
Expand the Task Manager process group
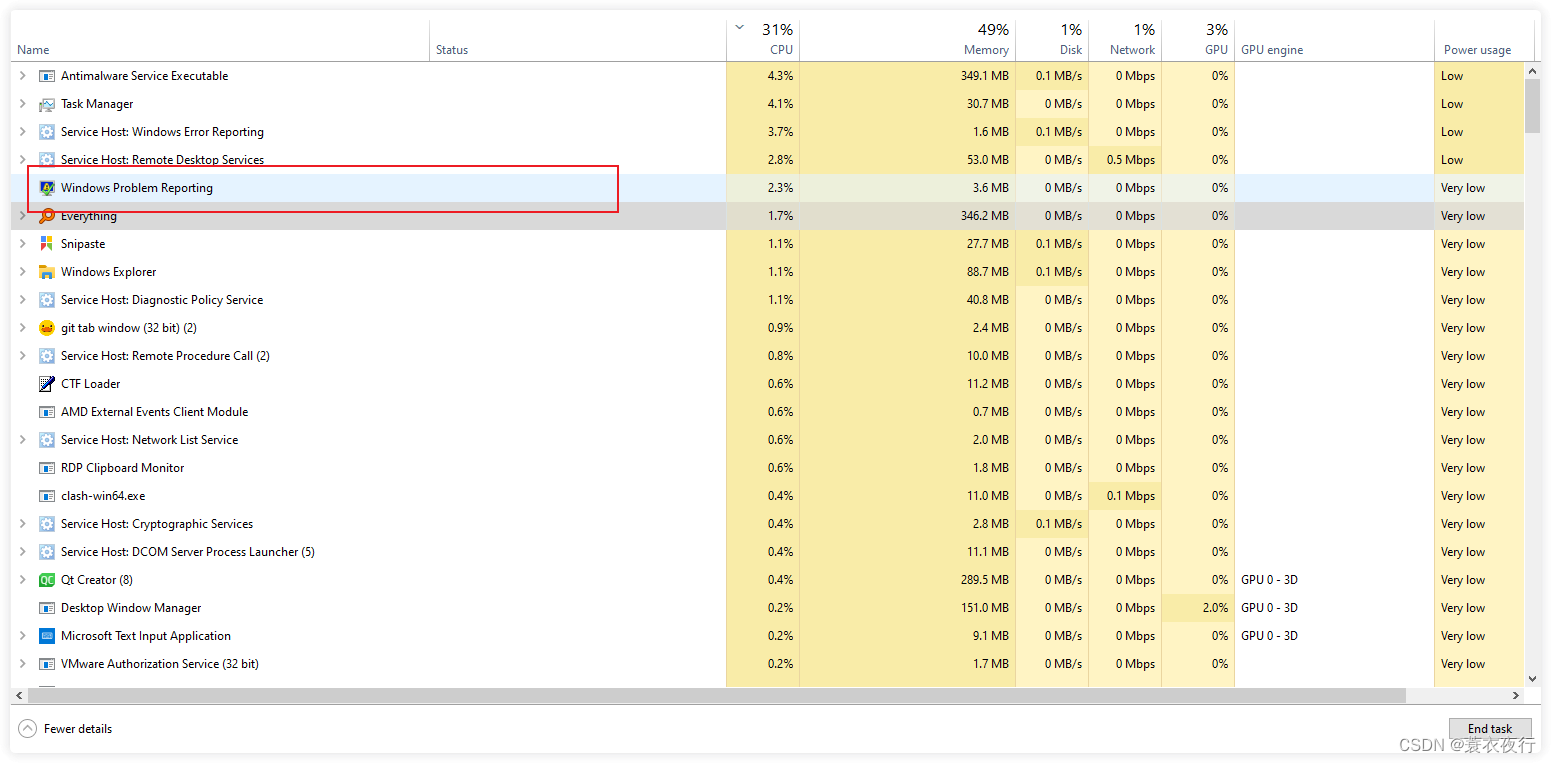tap(23, 104)
